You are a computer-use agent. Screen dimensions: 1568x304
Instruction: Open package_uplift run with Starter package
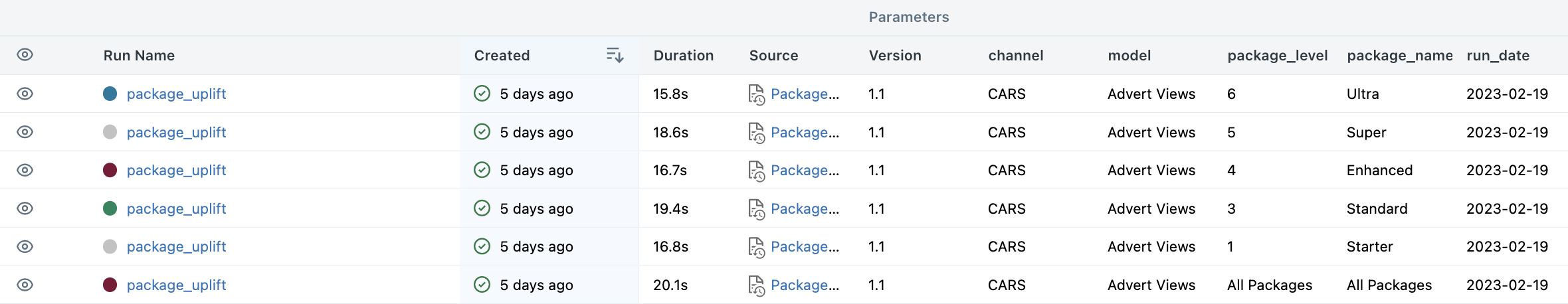176,247
